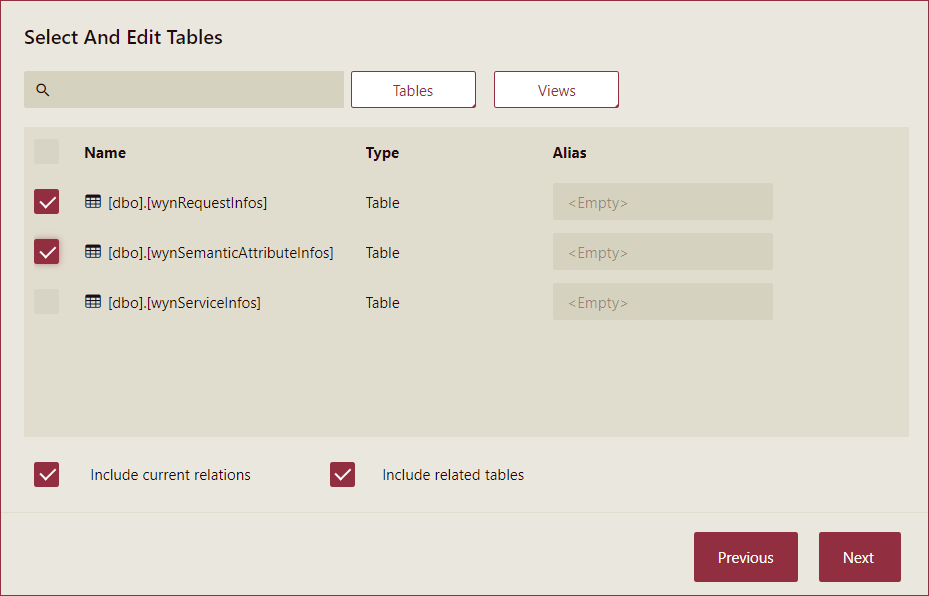Screen dimensions: 929x596
Task: Toggle the select-all checkbox in header
Action: point(46,151)
